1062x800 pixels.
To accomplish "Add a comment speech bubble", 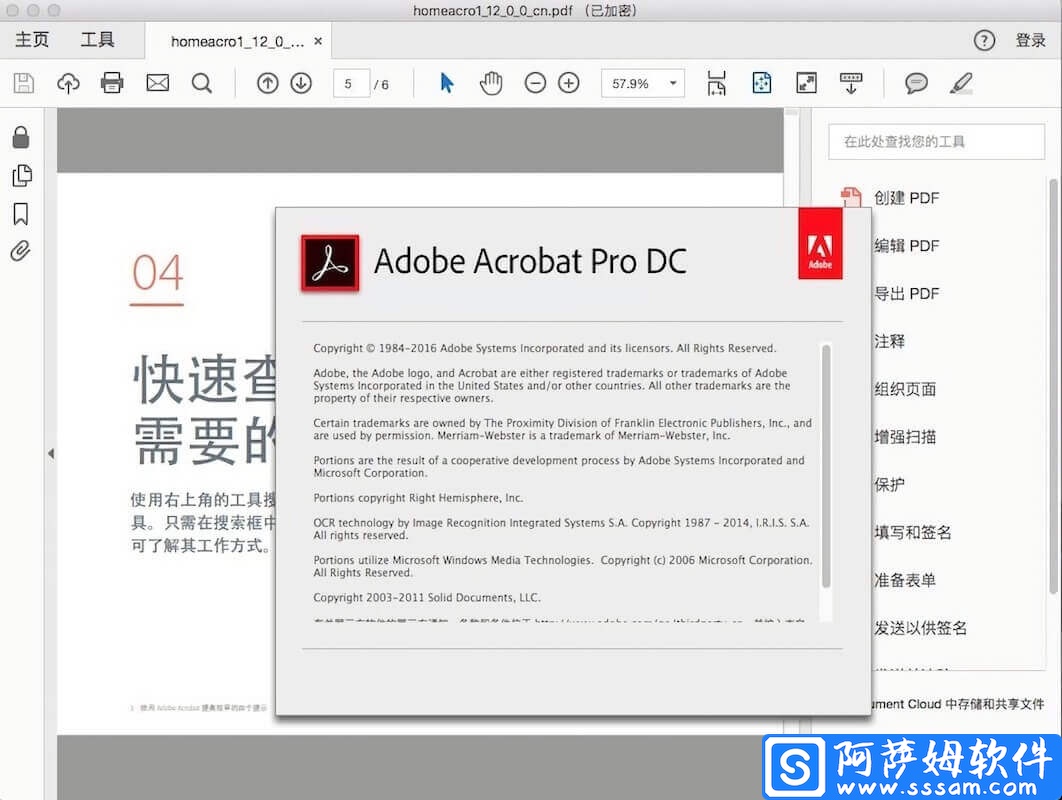I will 916,83.
